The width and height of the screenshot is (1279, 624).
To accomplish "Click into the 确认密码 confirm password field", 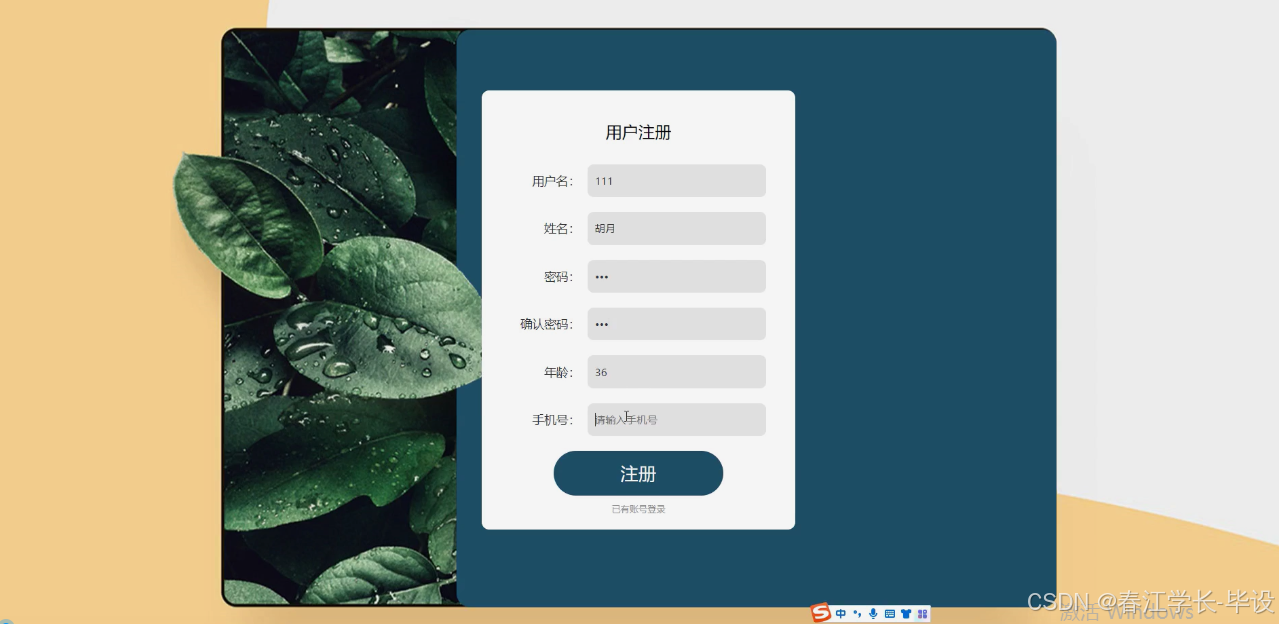I will coord(677,324).
